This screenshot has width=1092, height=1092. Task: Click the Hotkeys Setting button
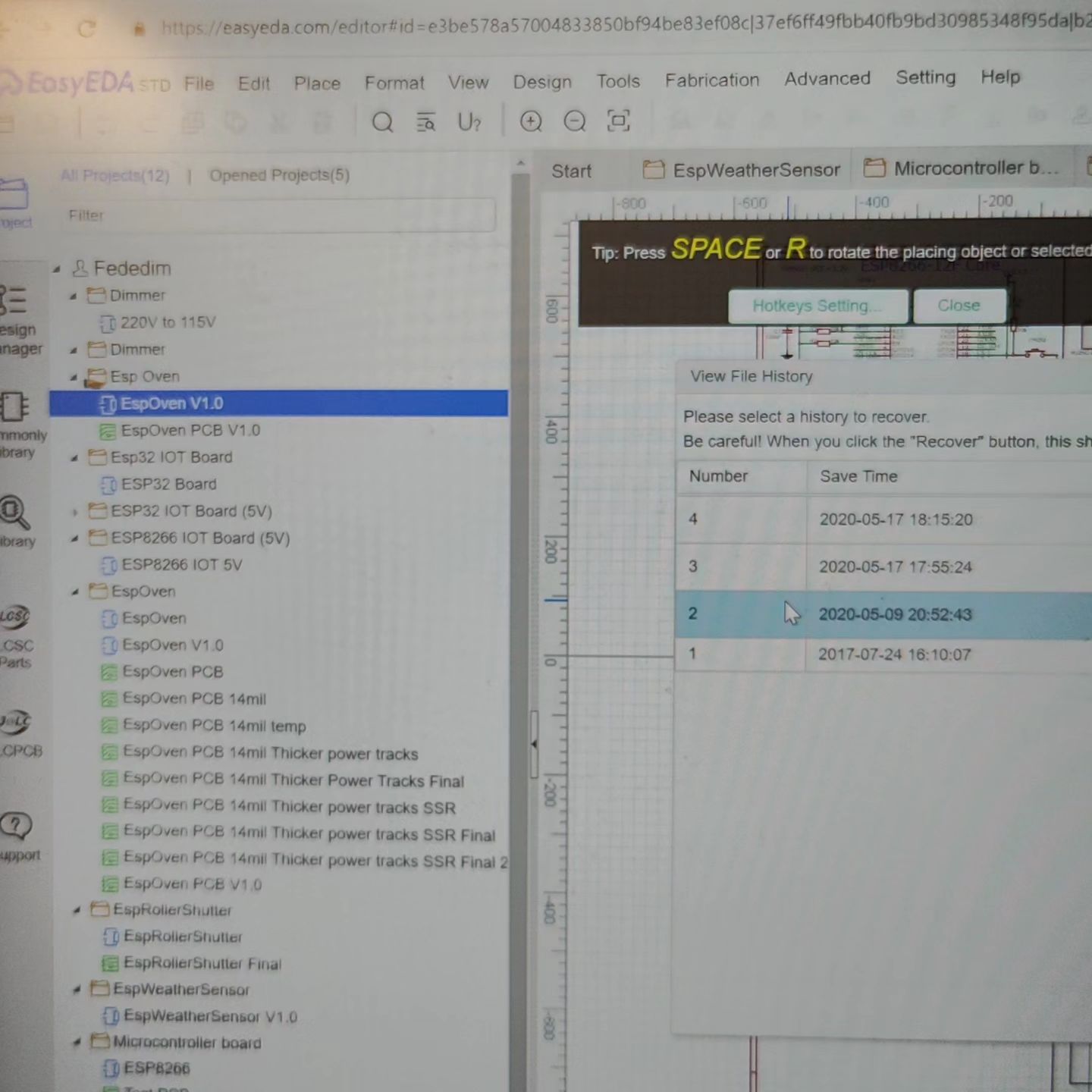[817, 306]
